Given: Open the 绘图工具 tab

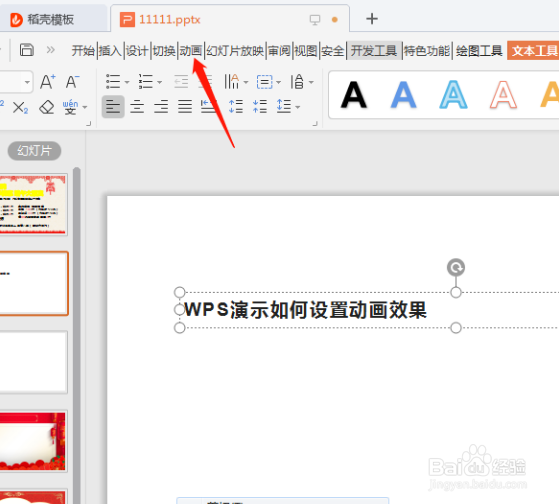Looking at the screenshot, I should click(x=479, y=51).
